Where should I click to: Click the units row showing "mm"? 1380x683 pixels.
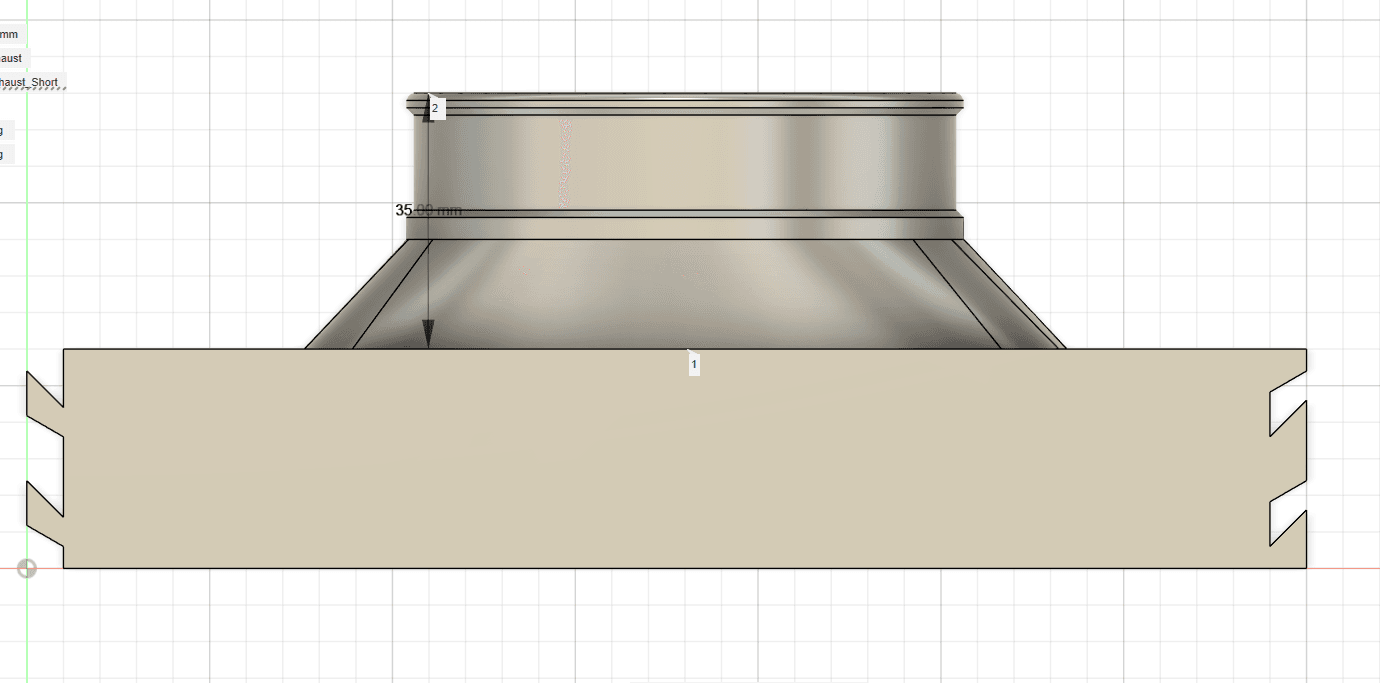(12, 34)
